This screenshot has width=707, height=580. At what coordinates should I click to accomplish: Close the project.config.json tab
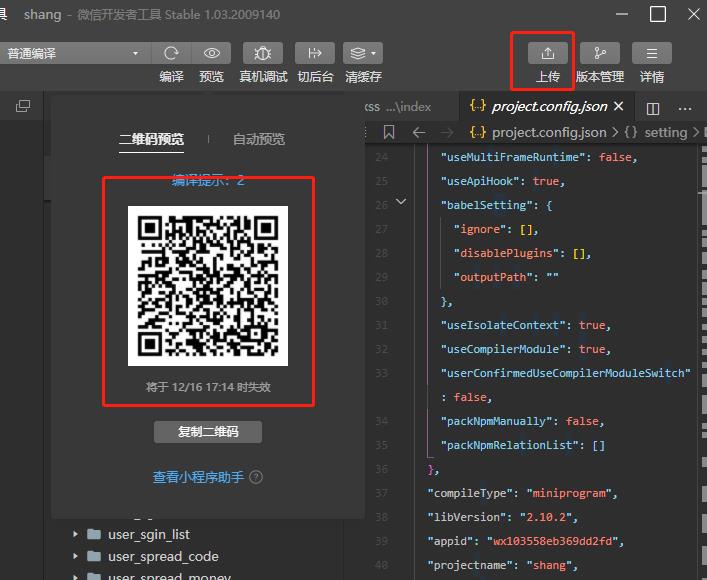pyautogui.click(x=619, y=106)
